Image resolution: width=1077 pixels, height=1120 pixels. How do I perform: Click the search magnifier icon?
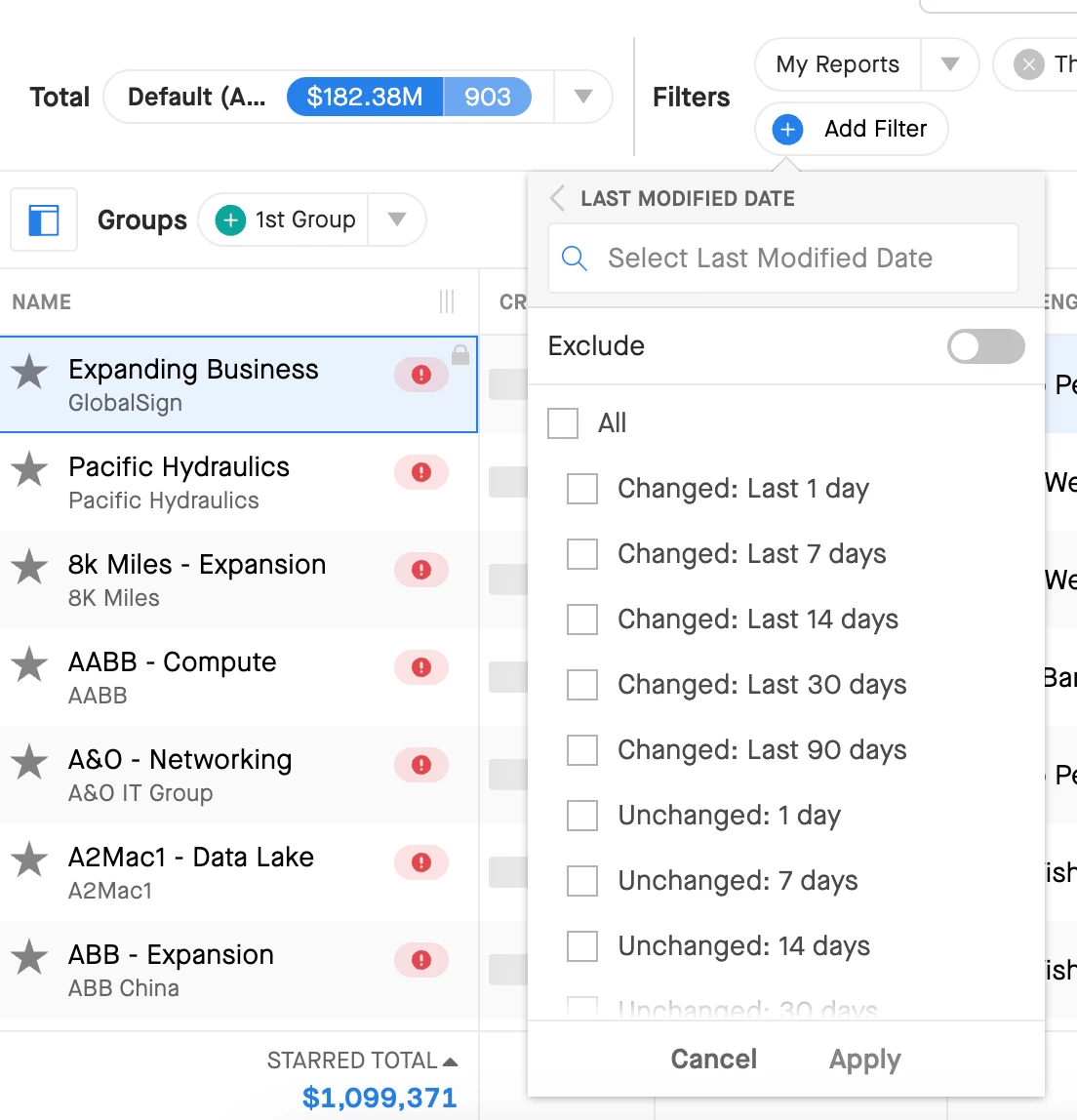click(575, 258)
